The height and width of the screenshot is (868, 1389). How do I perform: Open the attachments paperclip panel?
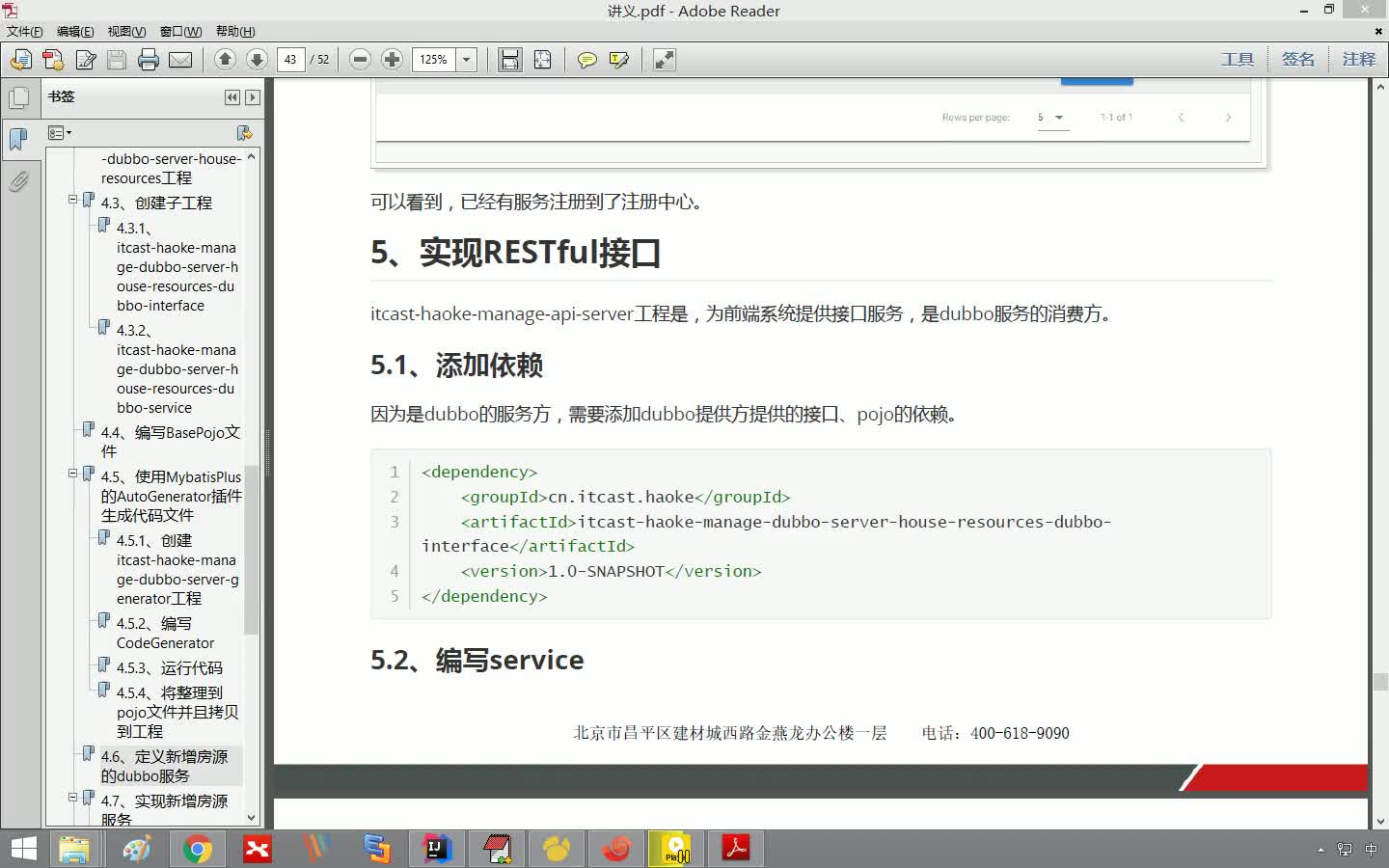click(x=18, y=181)
